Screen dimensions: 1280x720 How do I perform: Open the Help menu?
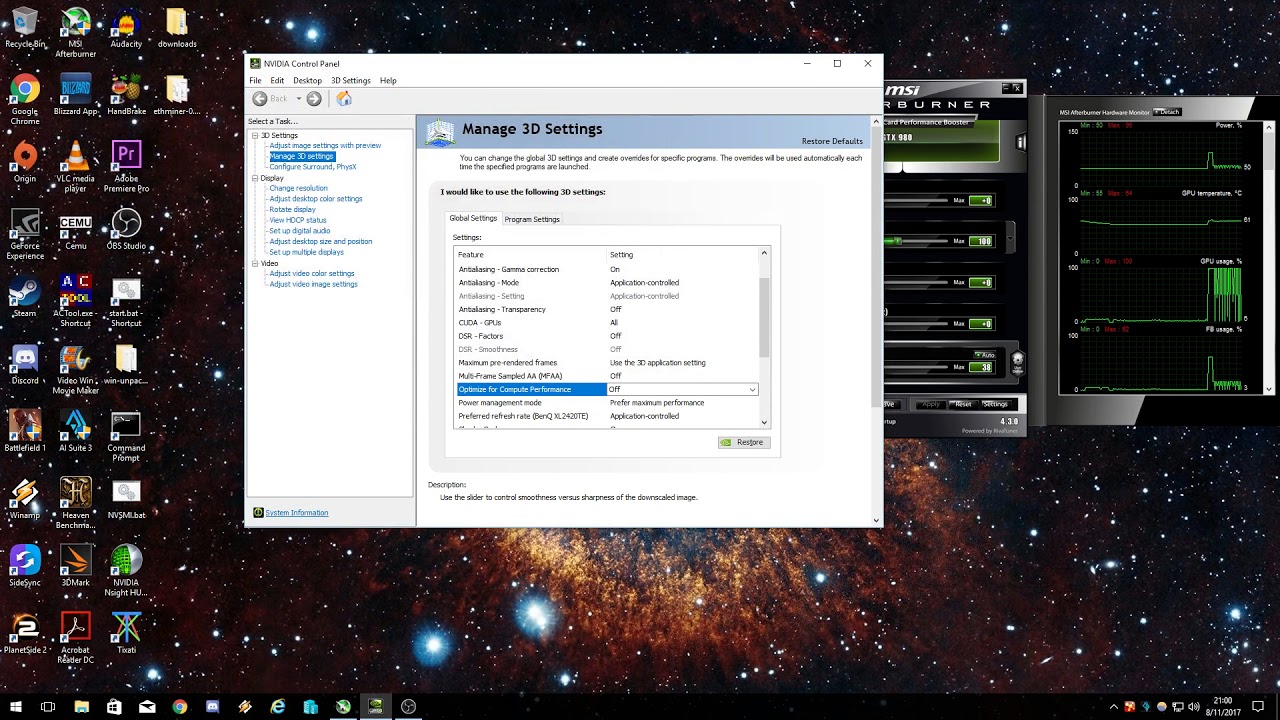click(388, 80)
